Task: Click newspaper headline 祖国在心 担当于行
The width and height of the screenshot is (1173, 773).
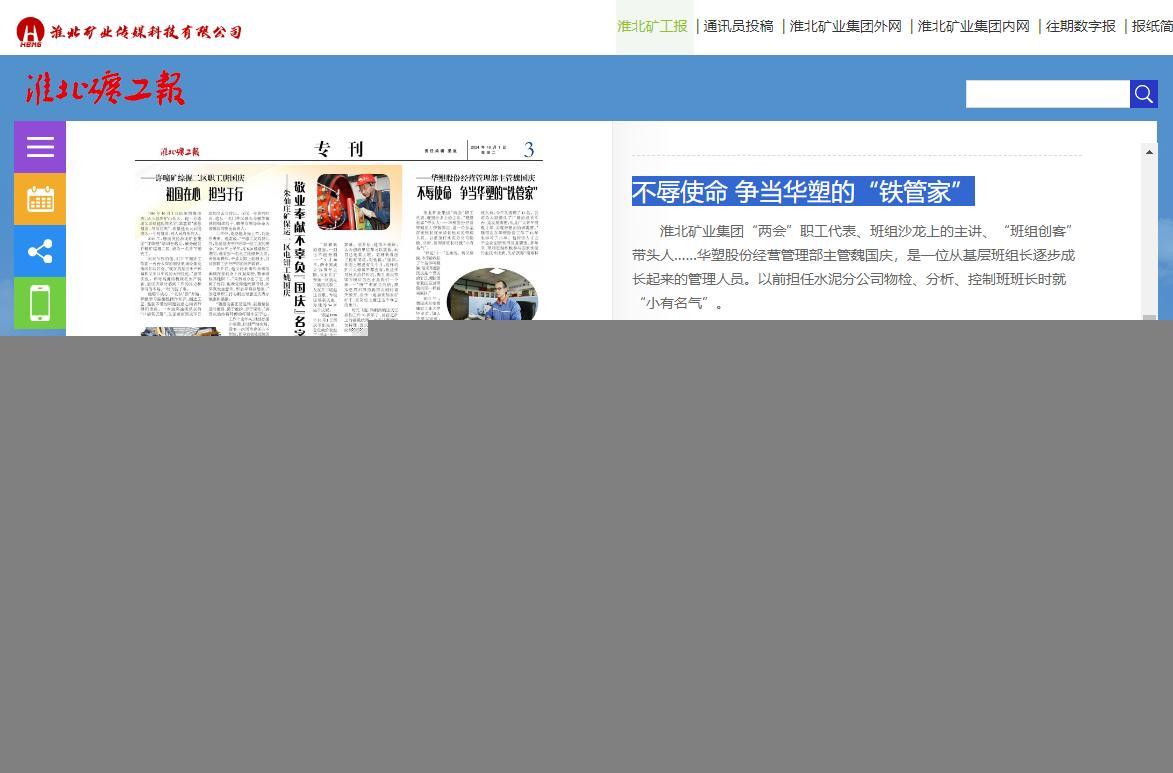Action: click(204, 194)
